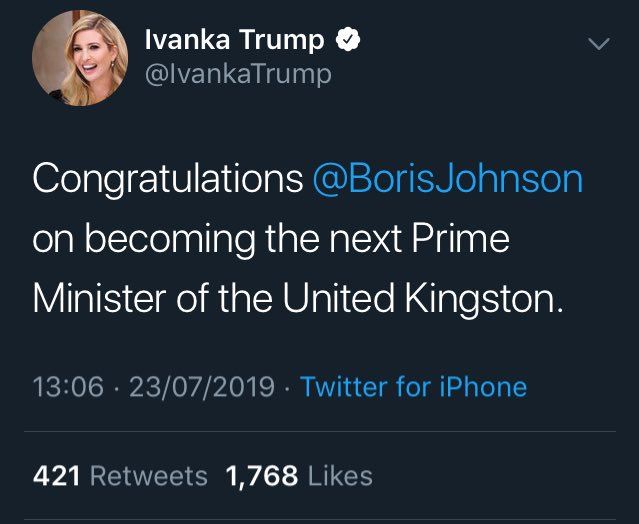639x524 pixels.
Task: Expand the tweet options chevron
Action: [599, 43]
